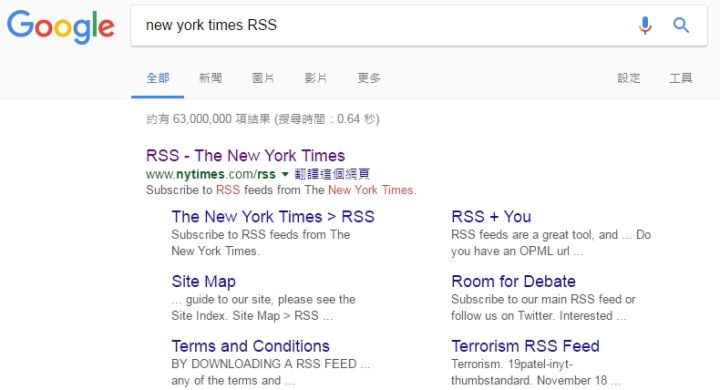Click the voice search microphone icon

pos(645,25)
